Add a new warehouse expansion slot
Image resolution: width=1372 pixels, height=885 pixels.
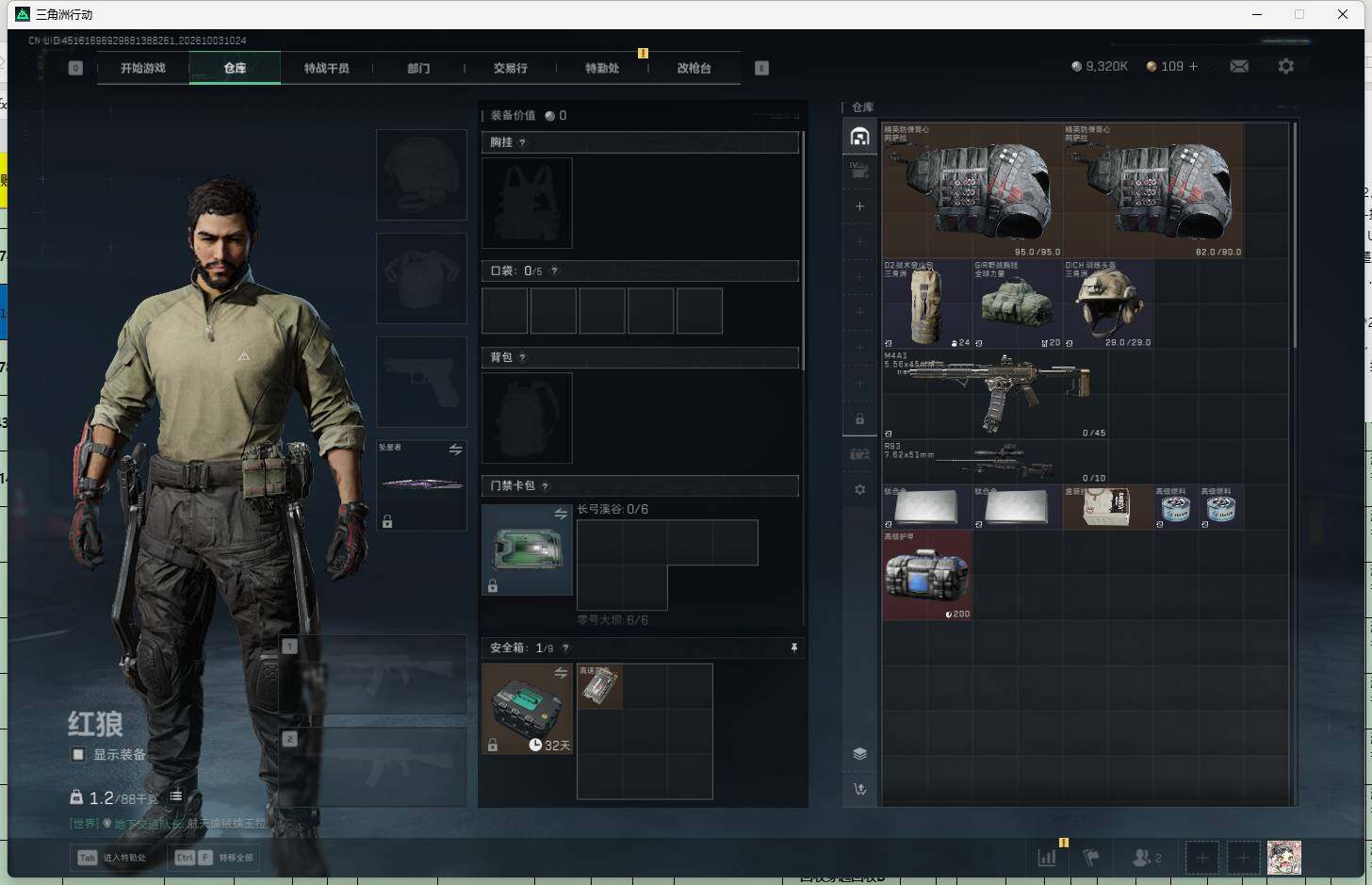click(859, 205)
